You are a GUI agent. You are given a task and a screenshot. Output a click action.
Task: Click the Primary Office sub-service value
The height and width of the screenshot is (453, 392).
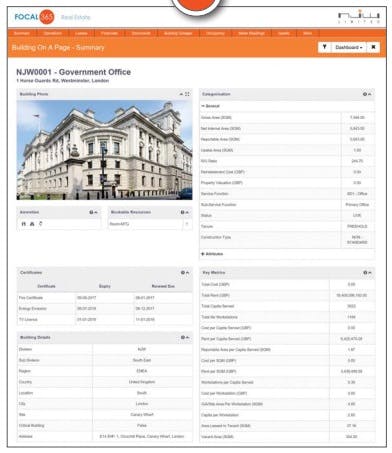click(x=357, y=205)
